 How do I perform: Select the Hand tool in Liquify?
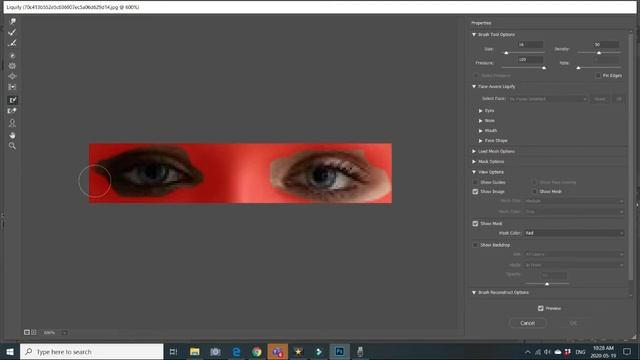click(x=12, y=135)
